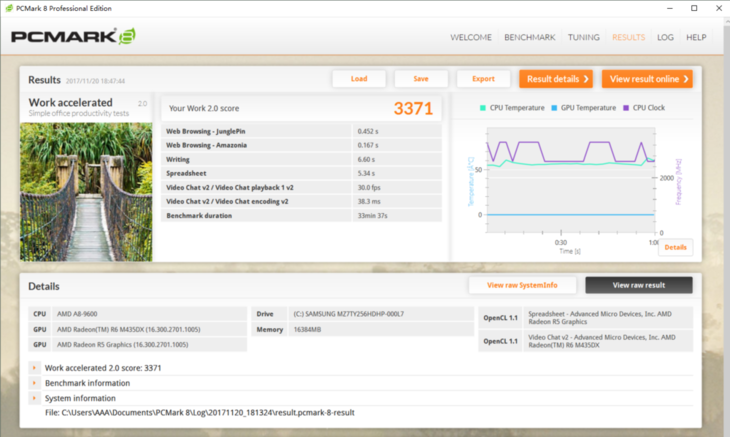Viewport: 730px width, 437px height.
Task: Expand the System information section
Action: [36, 398]
